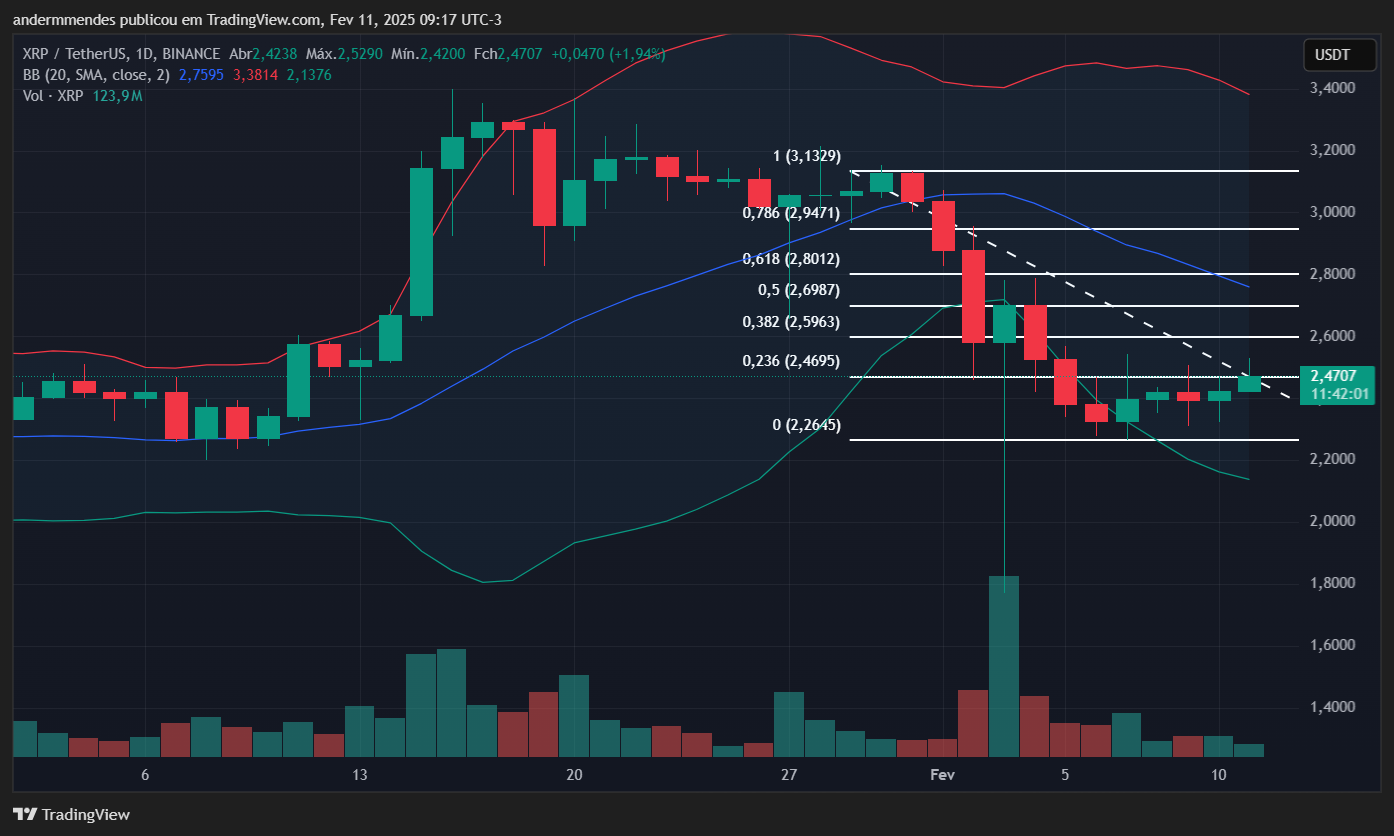
Task: Click the 1,4000 price axis label
Action: (x=1334, y=707)
